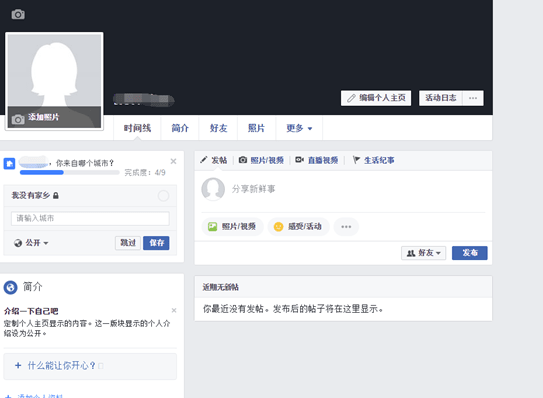
Task: Click the 跳过 skip button
Action: tap(128, 243)
